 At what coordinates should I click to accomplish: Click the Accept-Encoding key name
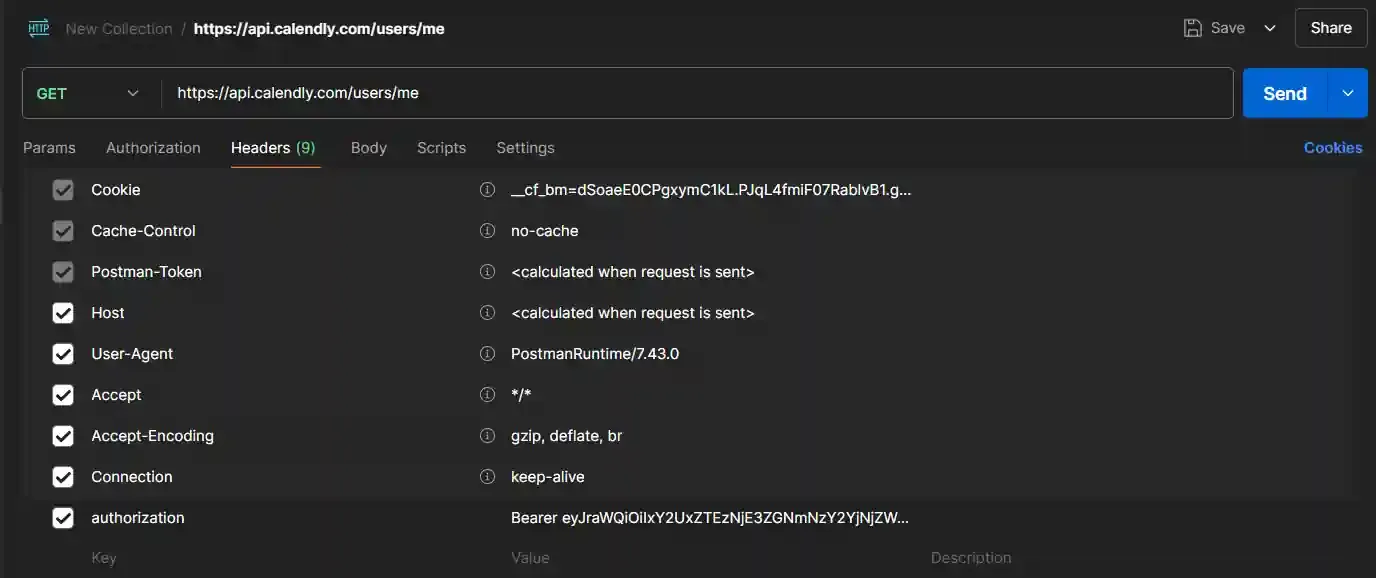(152, 435)
